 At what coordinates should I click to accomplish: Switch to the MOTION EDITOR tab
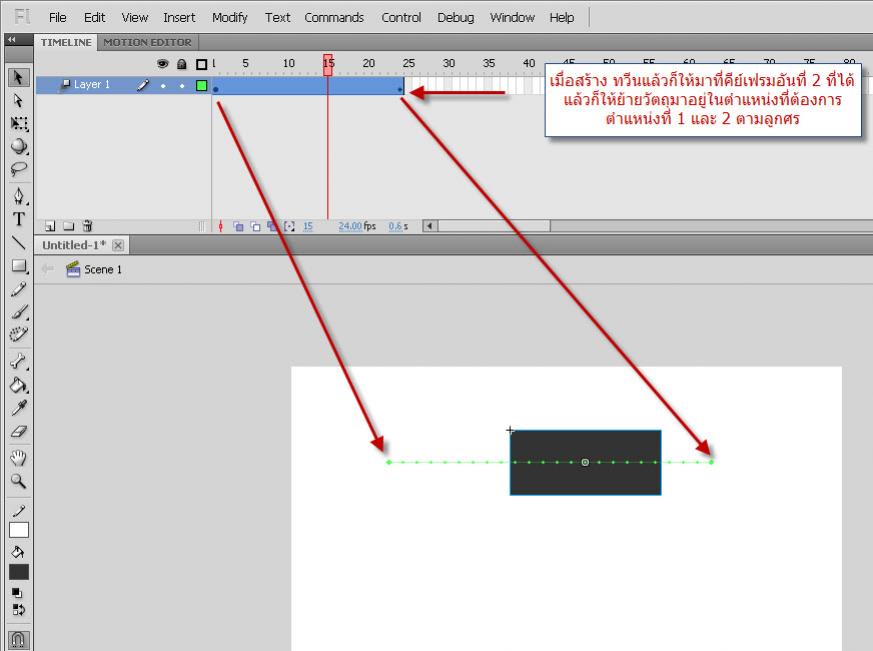[x=147, y=42]
